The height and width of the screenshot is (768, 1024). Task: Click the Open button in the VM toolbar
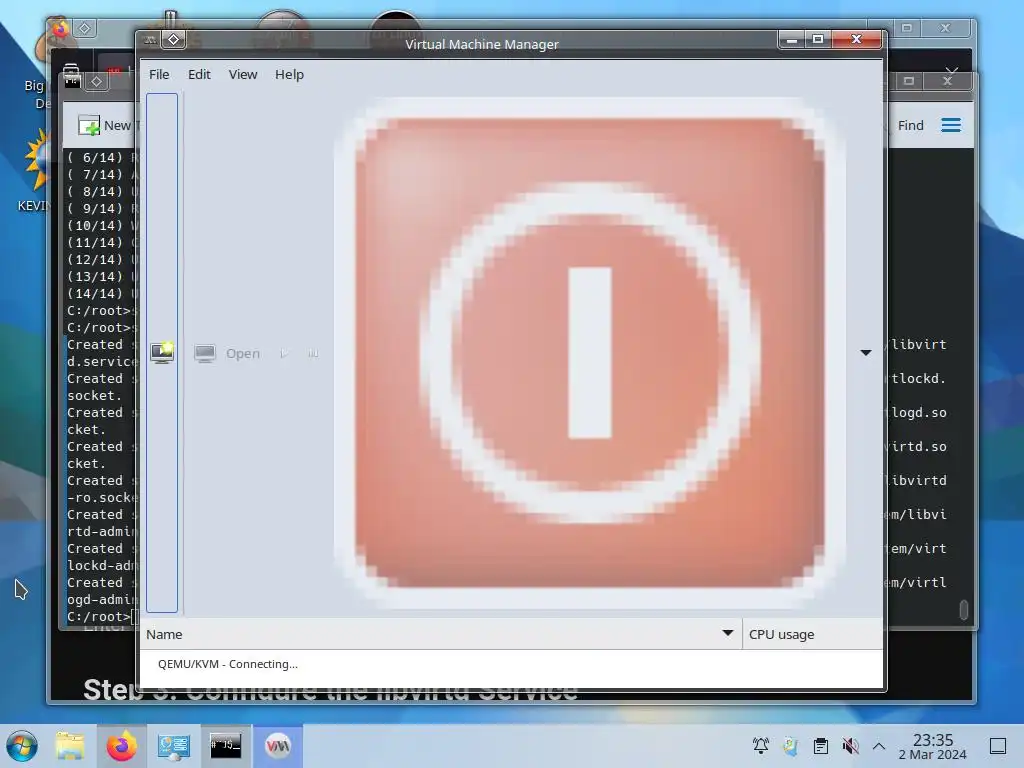point(227,353)
